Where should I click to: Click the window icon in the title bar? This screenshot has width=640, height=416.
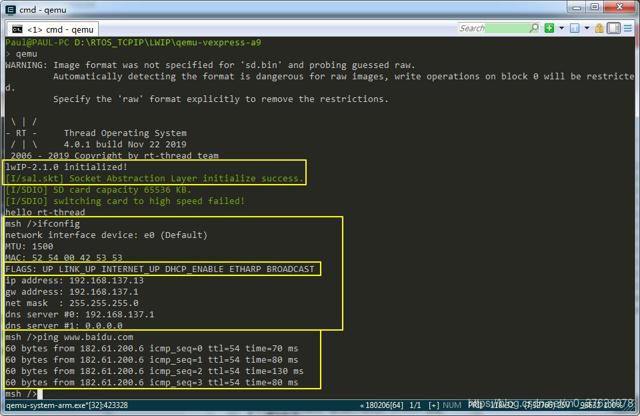11,9
